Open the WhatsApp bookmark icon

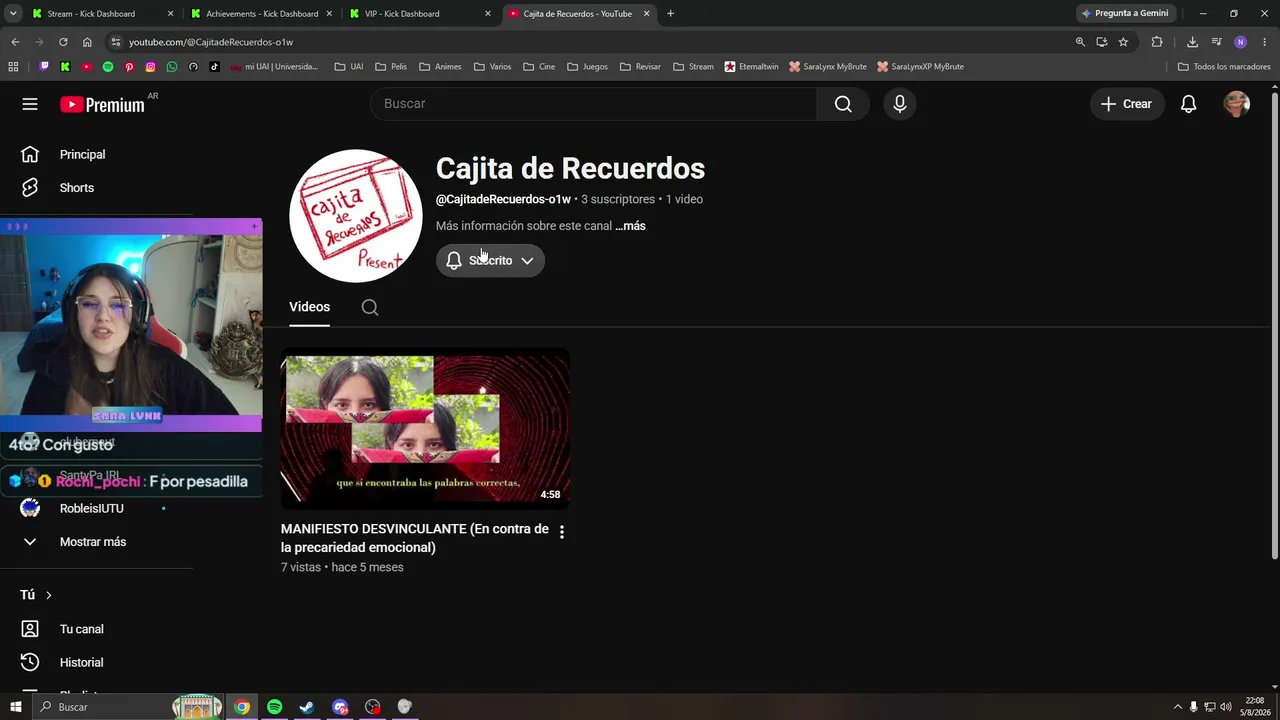pos(172,67)
